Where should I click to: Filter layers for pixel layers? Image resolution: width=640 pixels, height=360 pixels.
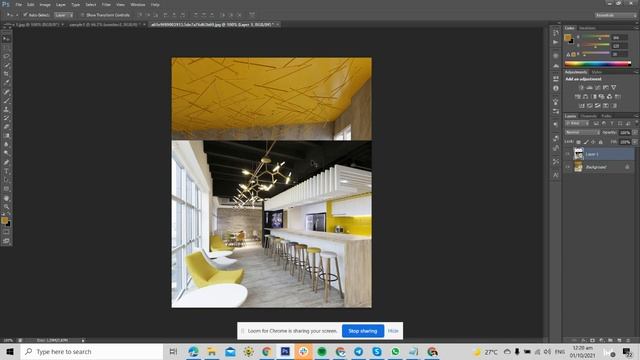pyautogui.click(x=596, y=123)
